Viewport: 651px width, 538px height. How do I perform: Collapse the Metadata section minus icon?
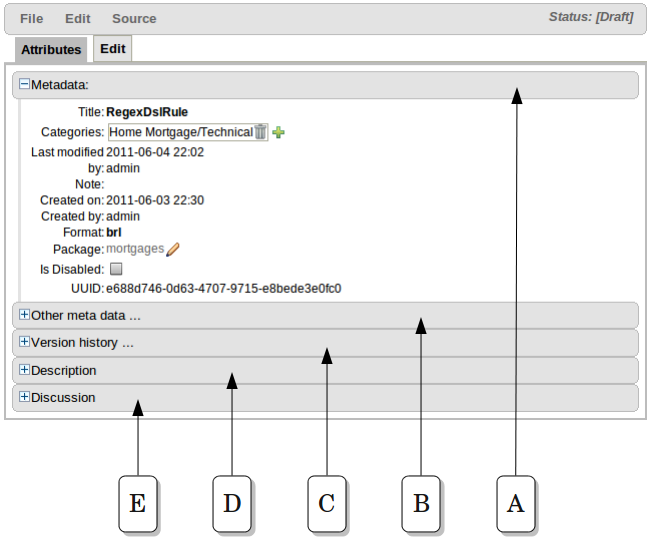tap(25, 85)
